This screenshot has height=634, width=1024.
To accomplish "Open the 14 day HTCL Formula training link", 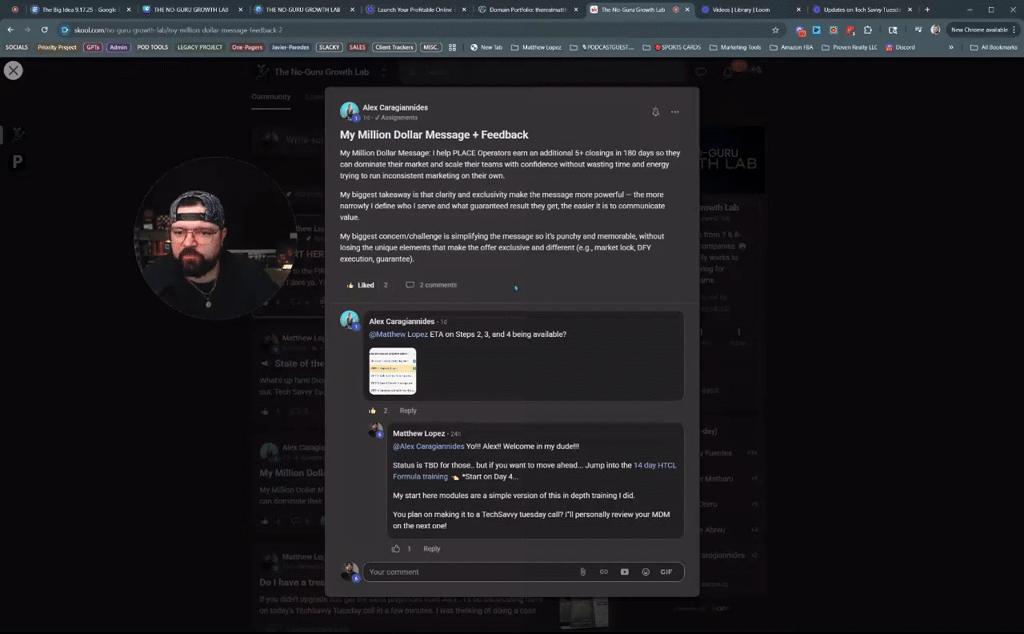I will click(534, 471).
